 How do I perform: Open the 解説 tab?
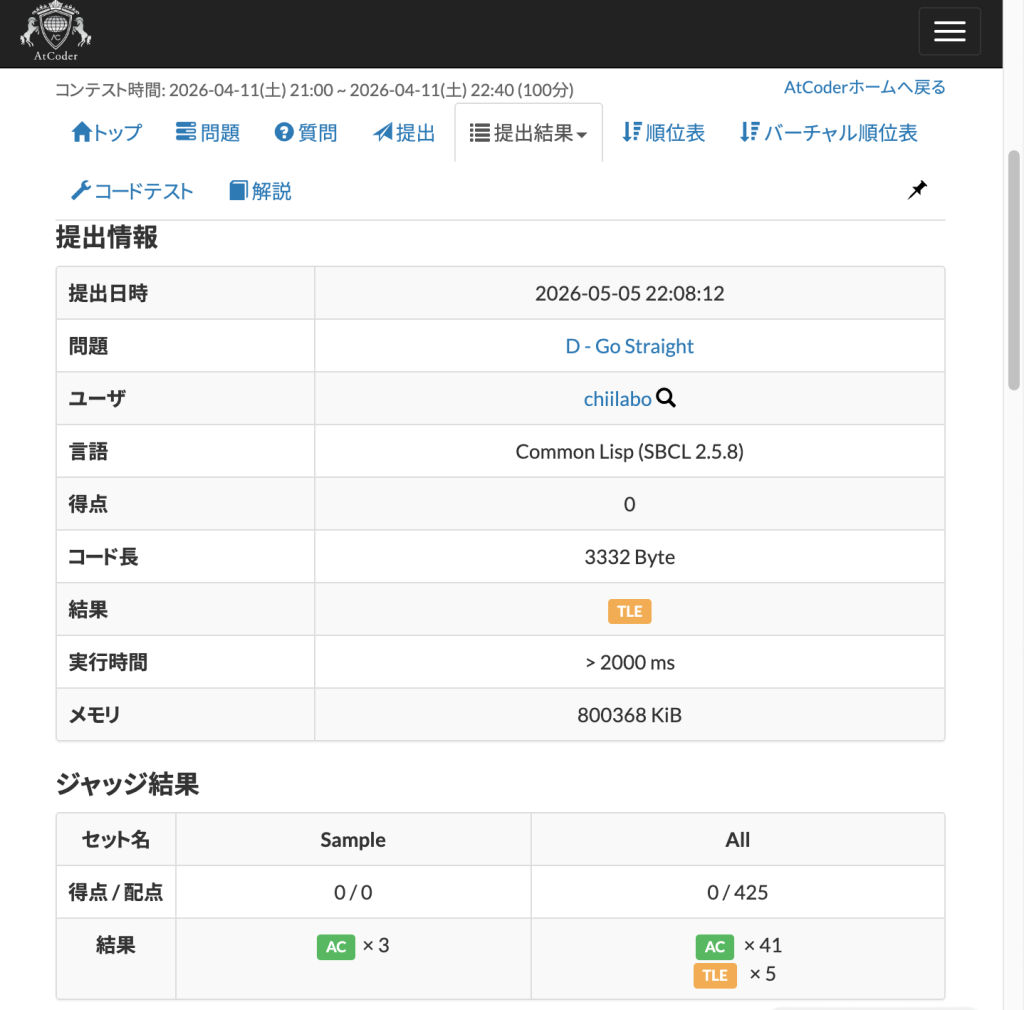pos(260,191)
